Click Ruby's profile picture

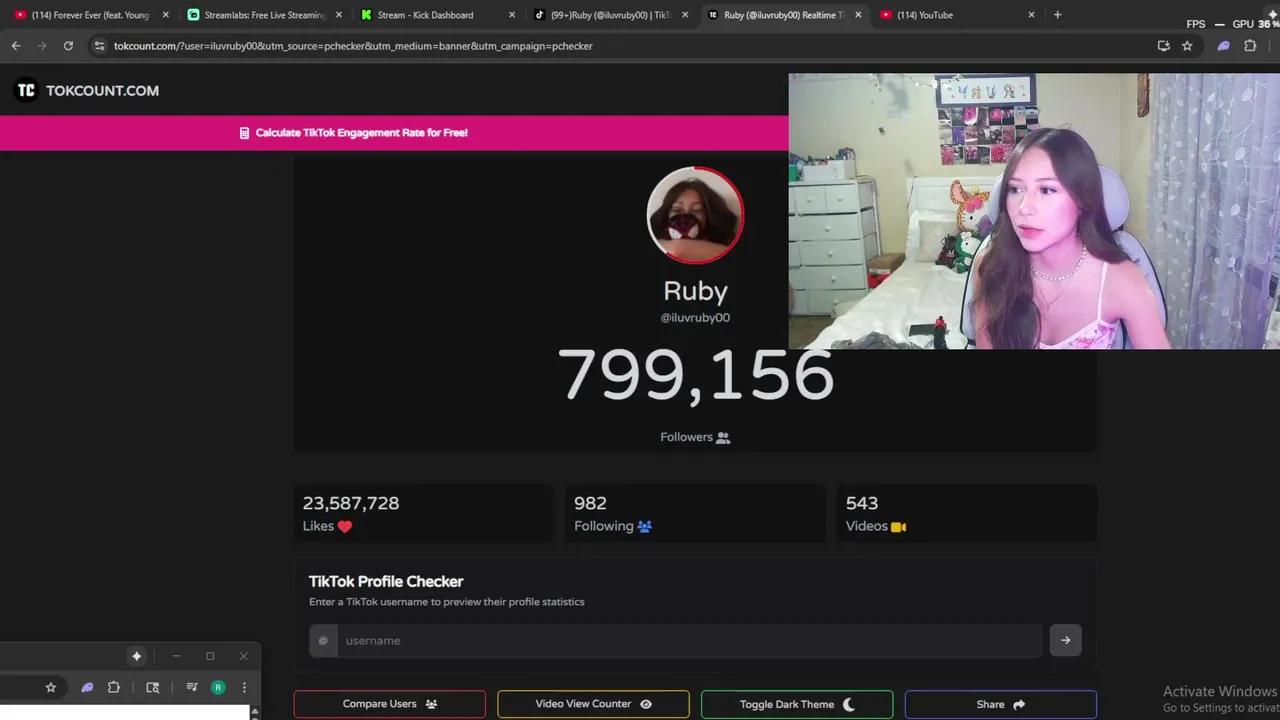(x=695, y=215)
